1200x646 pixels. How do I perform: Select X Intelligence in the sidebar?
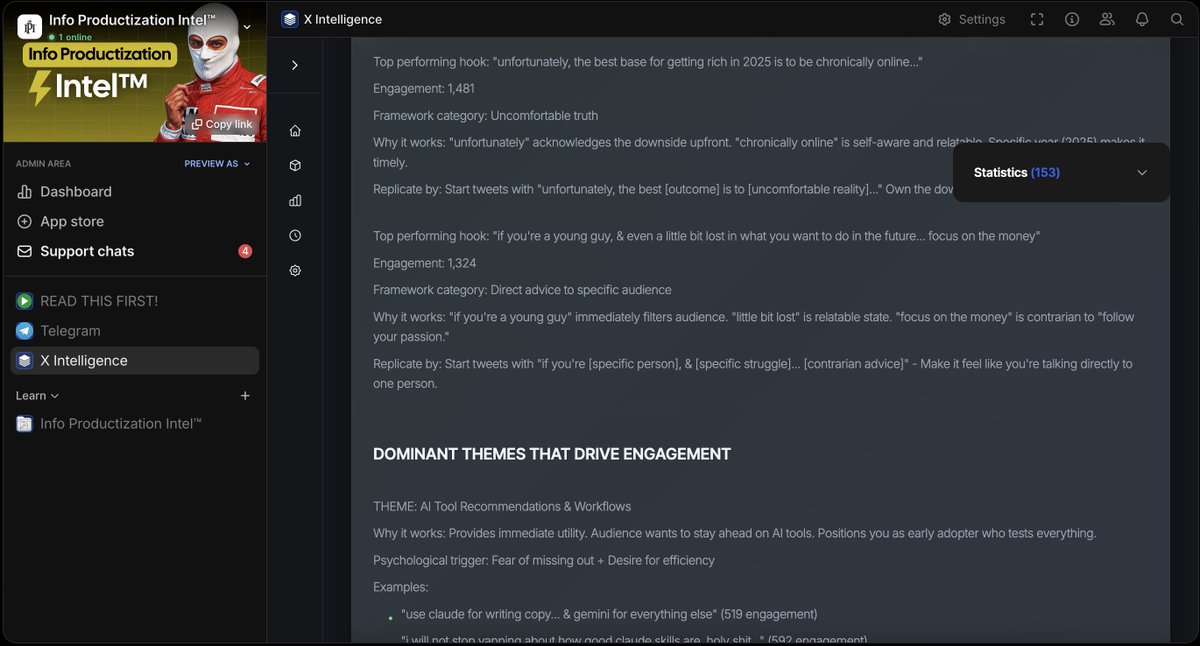click(134, 361)
